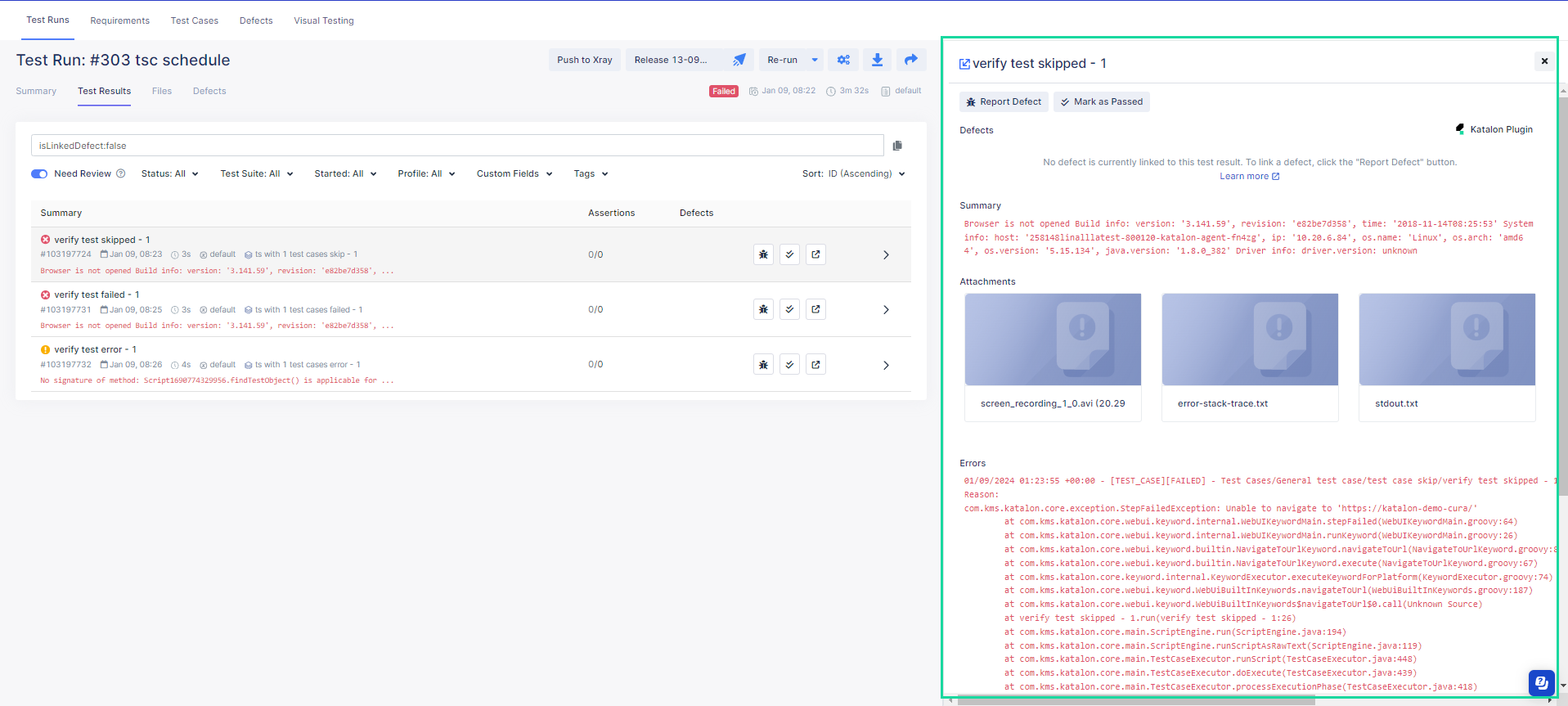
Task: Expand verify test failed row chevron
Action: [x=886, y=309]
